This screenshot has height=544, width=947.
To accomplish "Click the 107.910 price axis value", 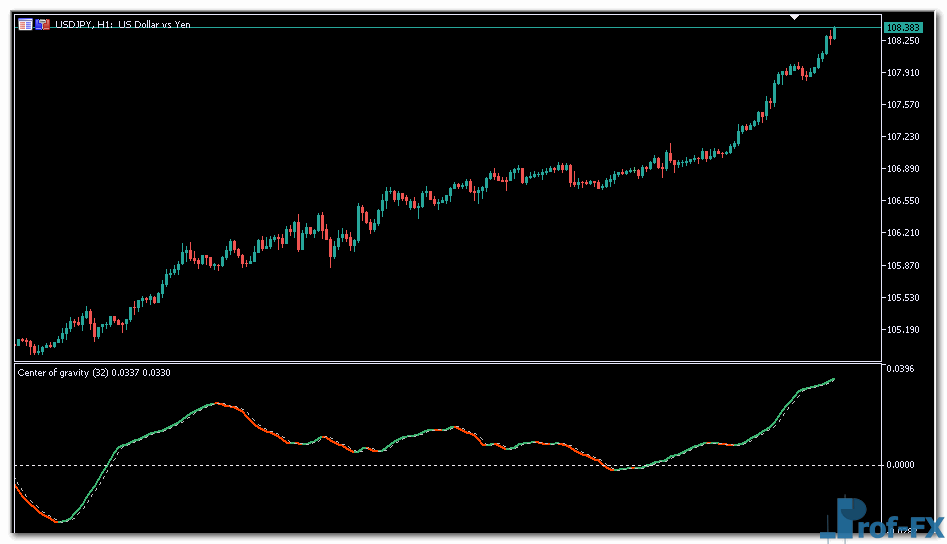I will coord(903,73).
